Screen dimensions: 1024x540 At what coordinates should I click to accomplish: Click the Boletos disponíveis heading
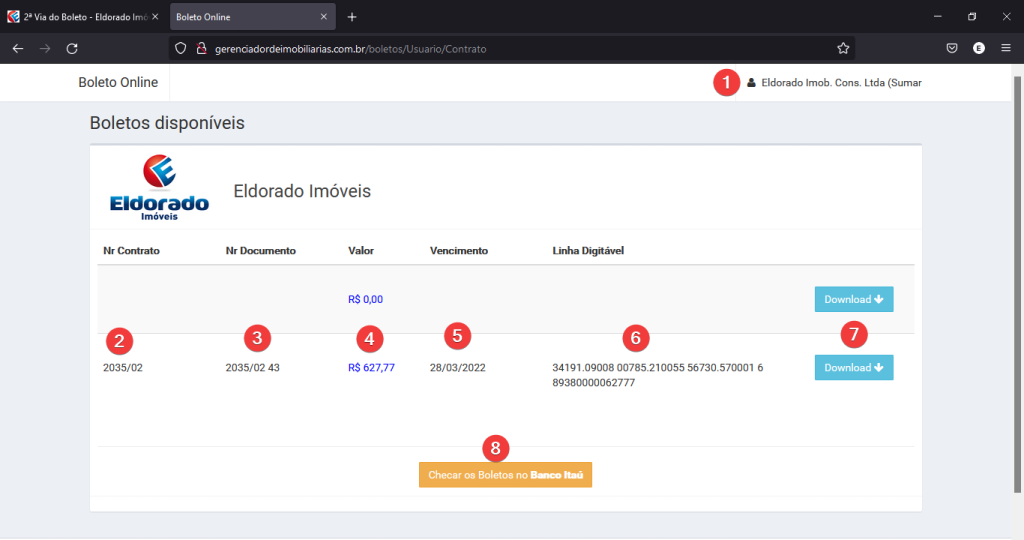(167, 123)
